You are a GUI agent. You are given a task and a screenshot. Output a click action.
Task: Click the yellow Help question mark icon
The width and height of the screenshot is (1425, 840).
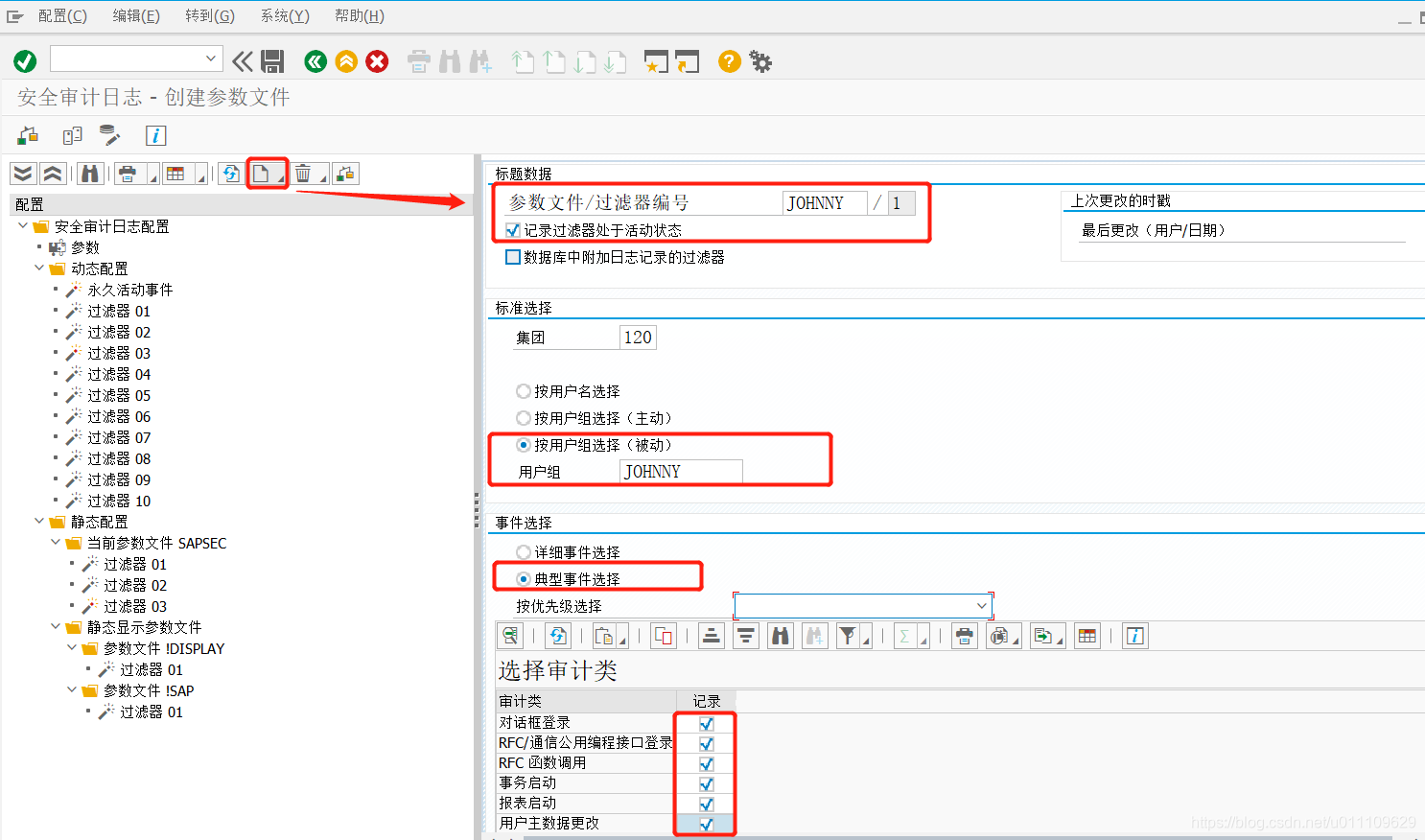(730, 61)
